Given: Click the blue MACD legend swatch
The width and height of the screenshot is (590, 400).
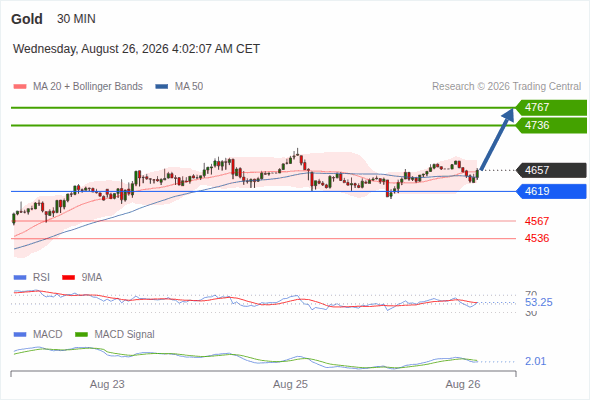Looking at the screenshot, I should [x=20, y=335].
